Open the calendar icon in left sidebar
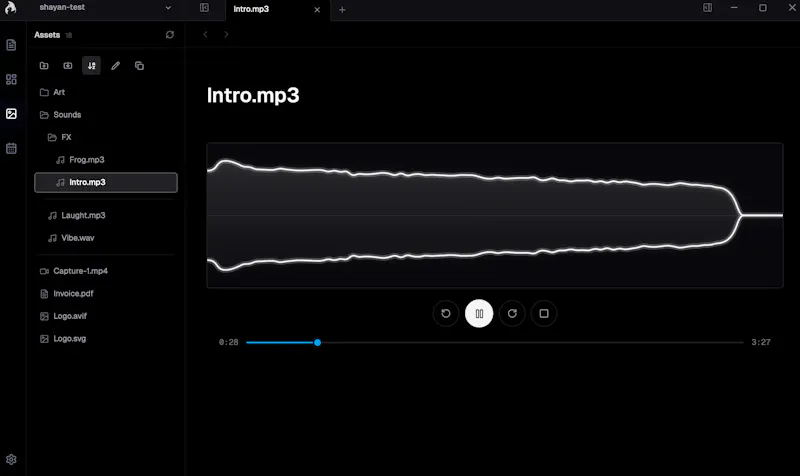The height and width of the screenshot is (476, 800). 11,148
